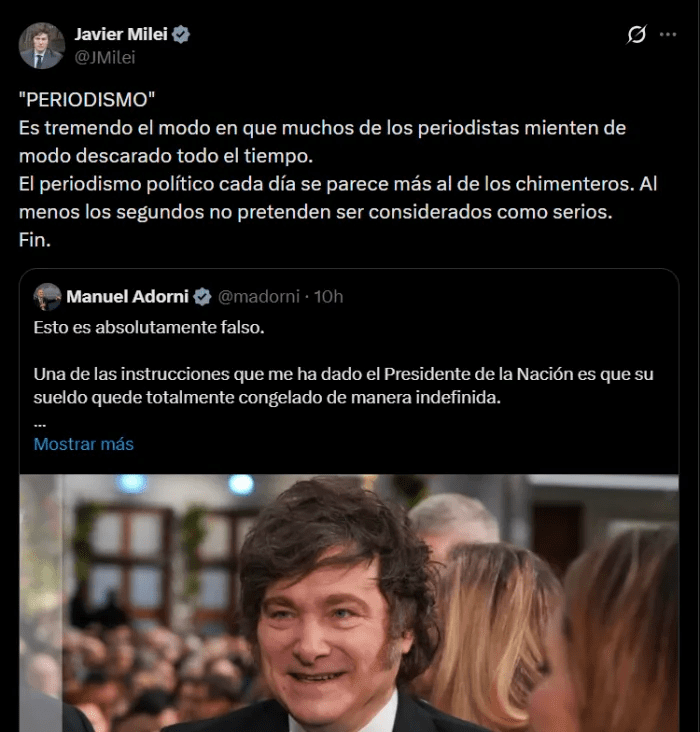The width and height of the screenshot is (700, 732).
Task: Open the quoted post's photo
Action: tap(348, 602)
